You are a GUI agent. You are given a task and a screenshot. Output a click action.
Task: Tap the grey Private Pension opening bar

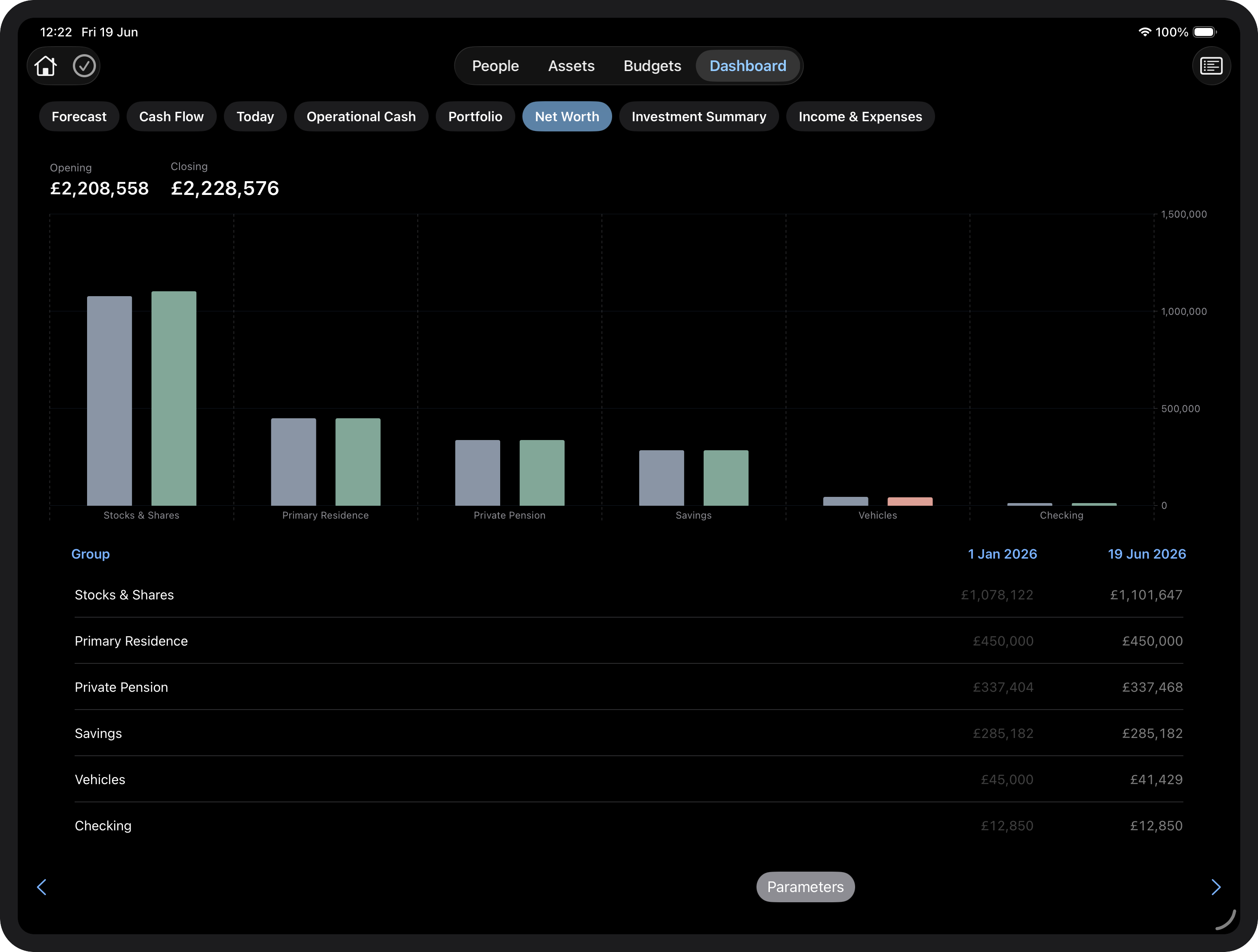click(478, 472)
